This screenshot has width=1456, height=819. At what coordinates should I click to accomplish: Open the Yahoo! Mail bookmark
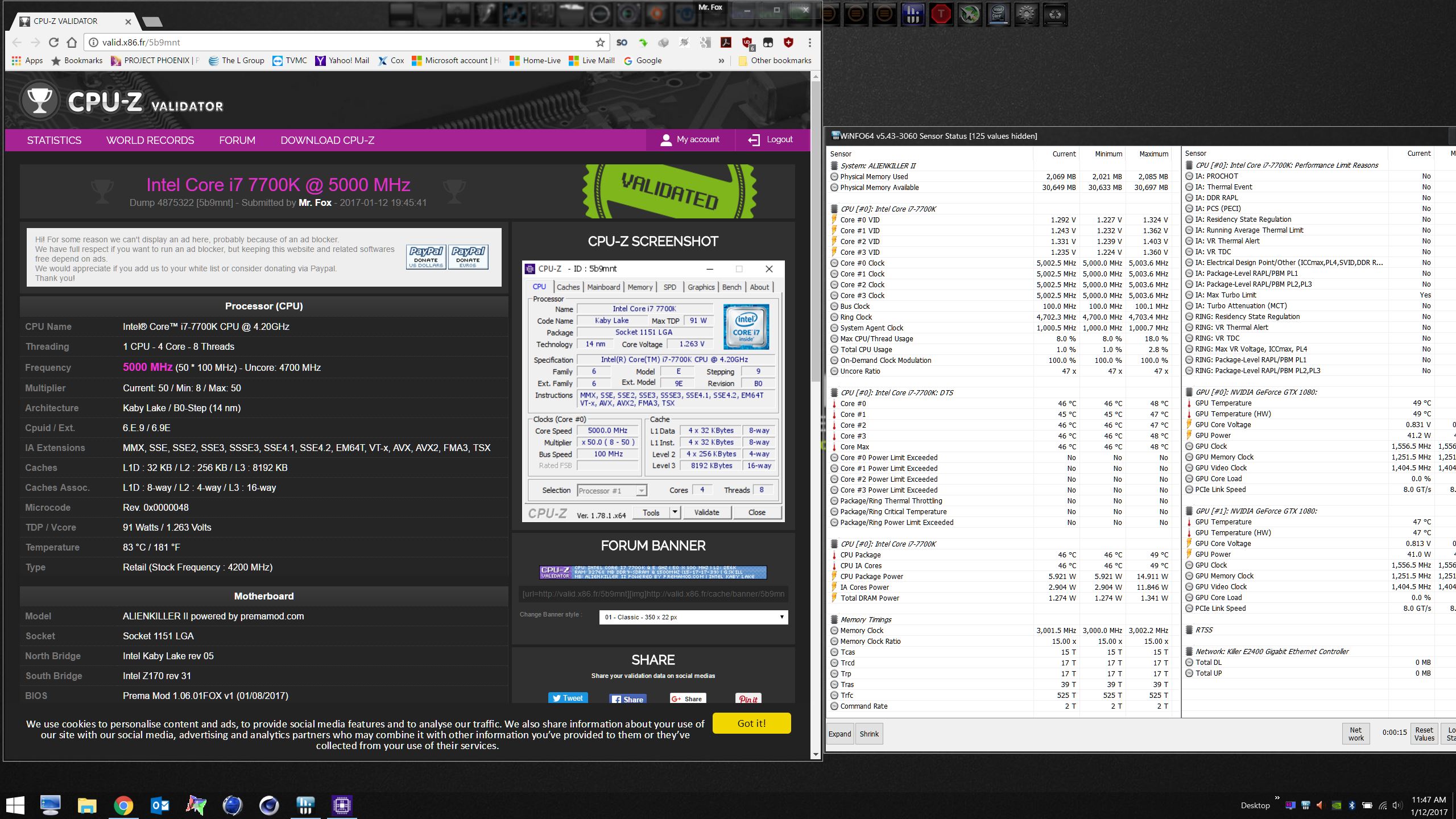coord(342,60)
